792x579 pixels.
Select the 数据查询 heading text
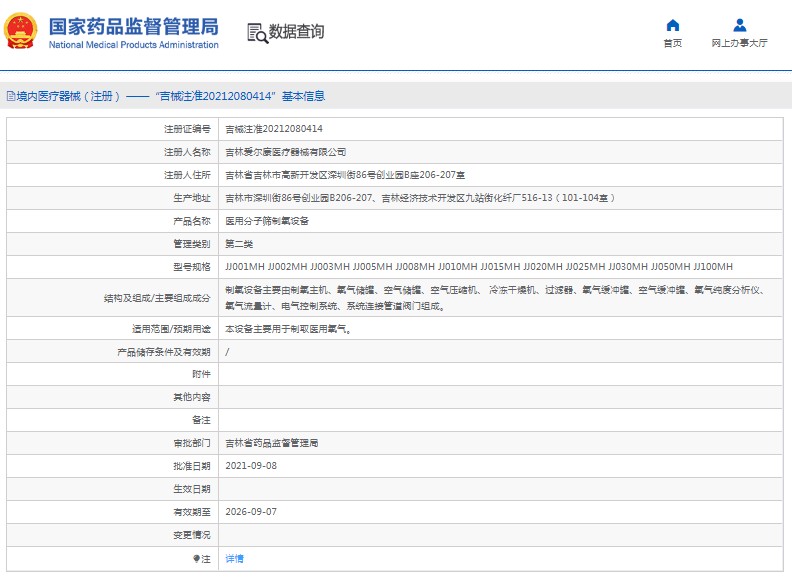point(297,32)
